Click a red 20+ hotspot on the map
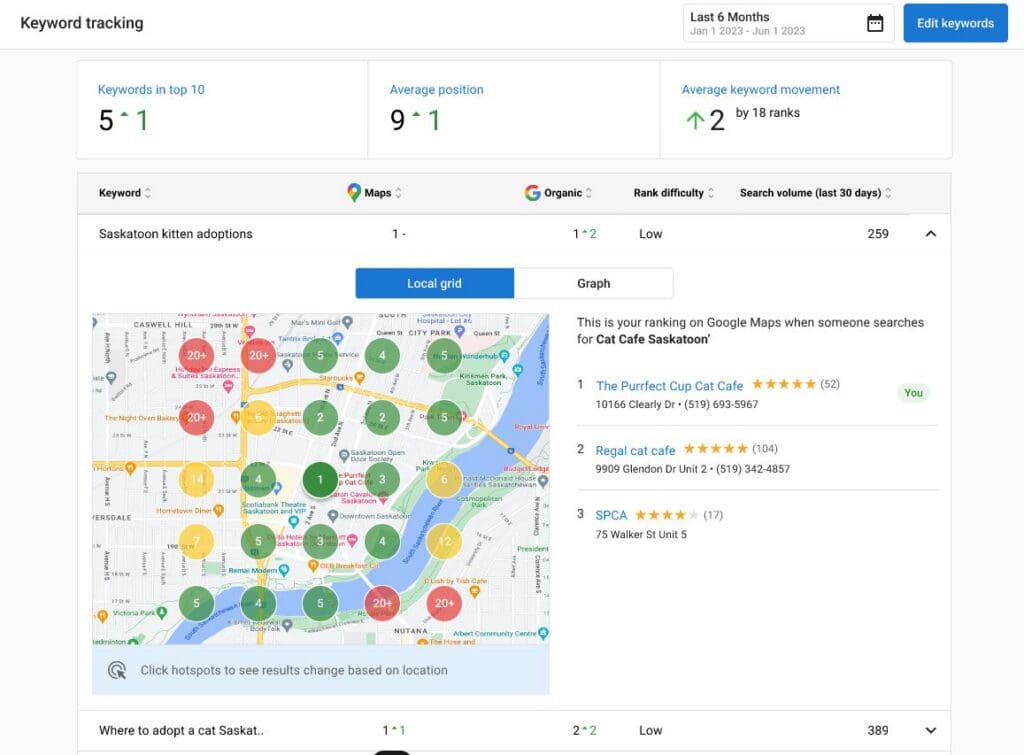 coord(196,355)
